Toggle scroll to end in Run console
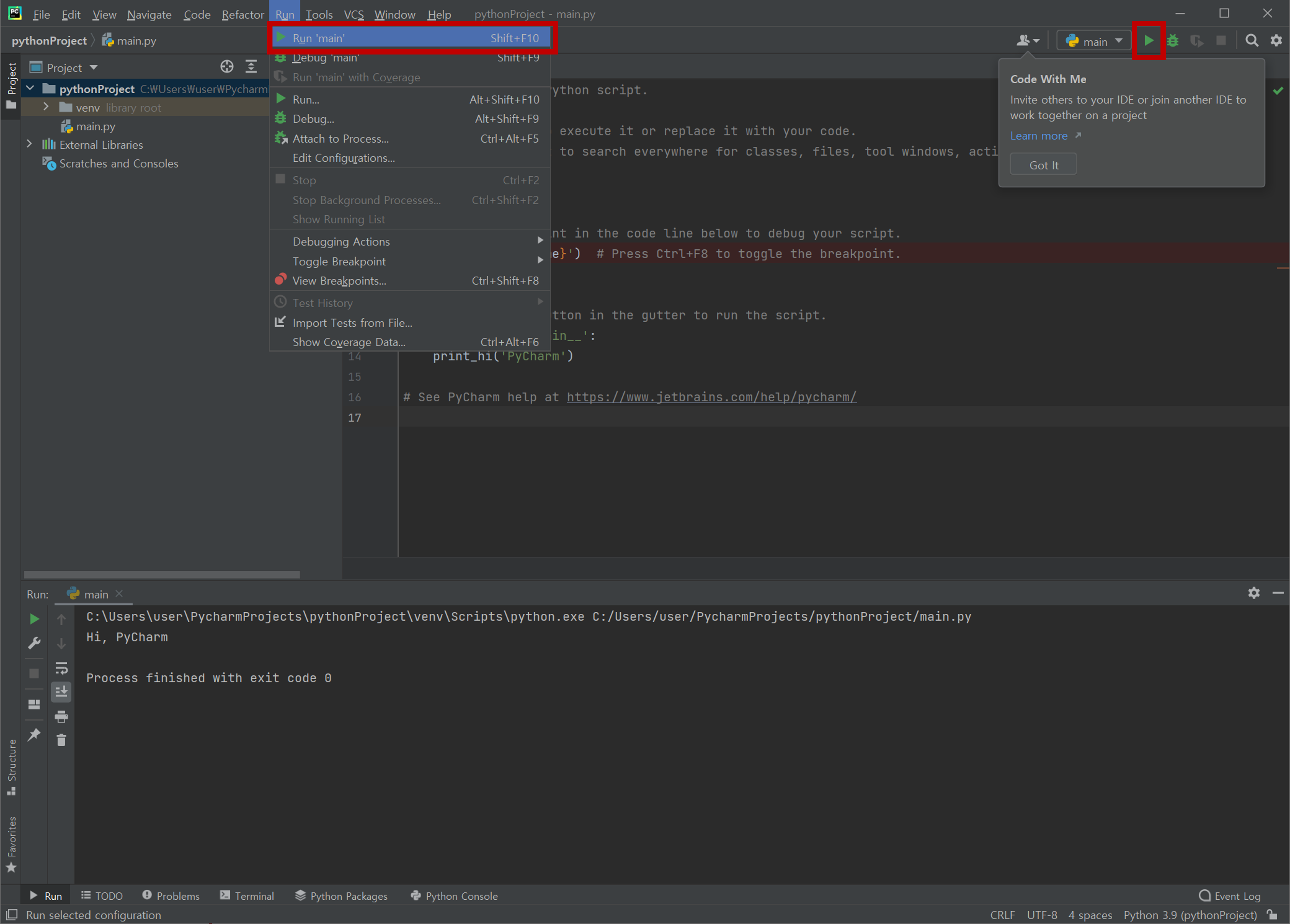This screenshot has height=924, width=1290. (x=62, y=692)
